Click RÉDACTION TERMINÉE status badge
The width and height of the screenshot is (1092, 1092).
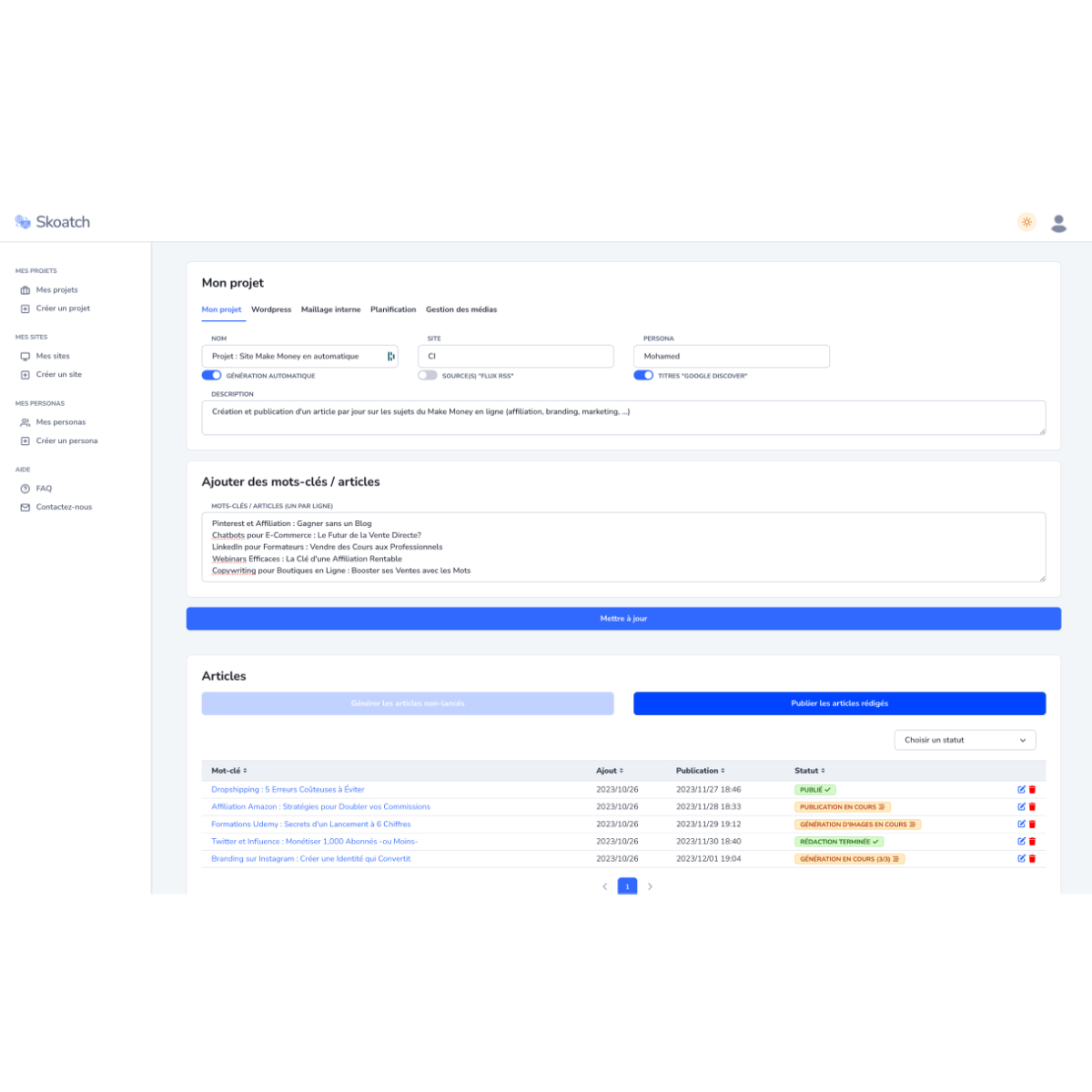839,842
